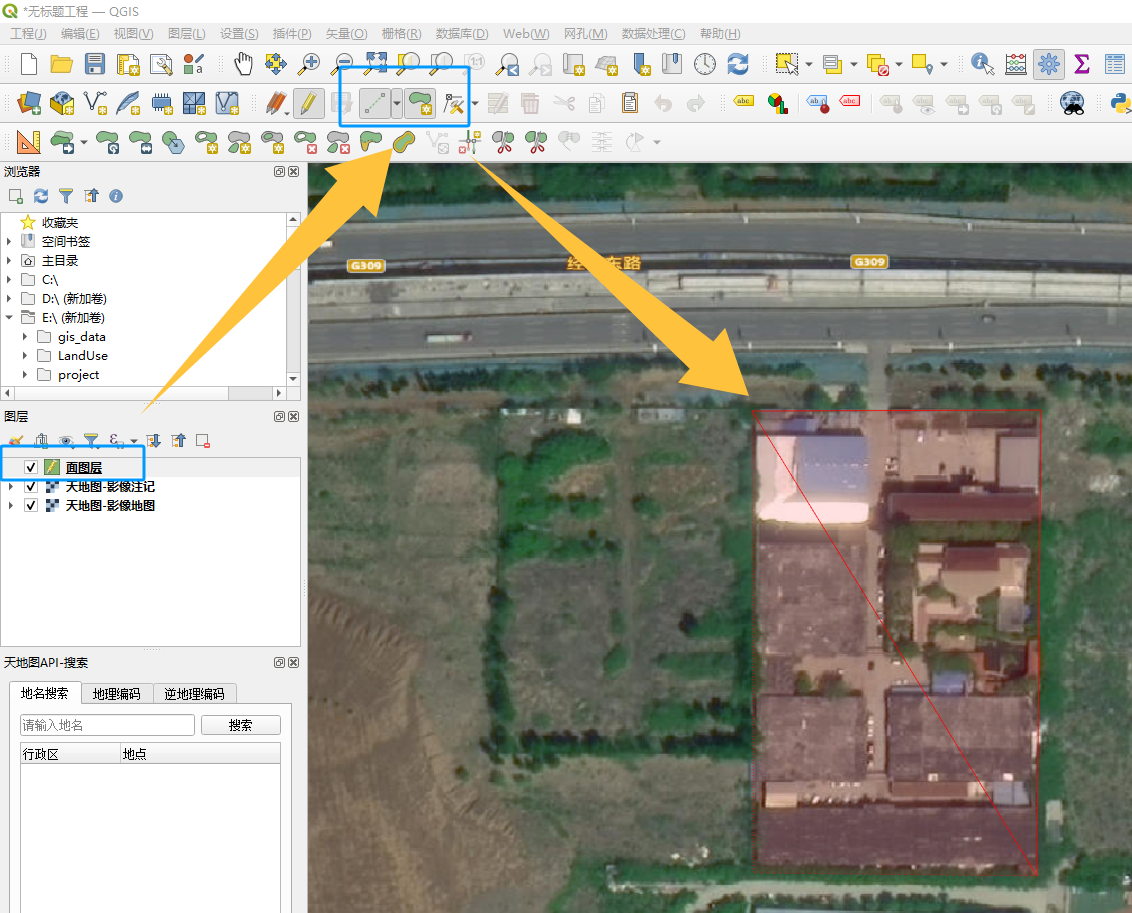Screen dimensions: 1132x913
Task: Click the Manage Map Themes eye icon
Action: (x=66, y=440)
